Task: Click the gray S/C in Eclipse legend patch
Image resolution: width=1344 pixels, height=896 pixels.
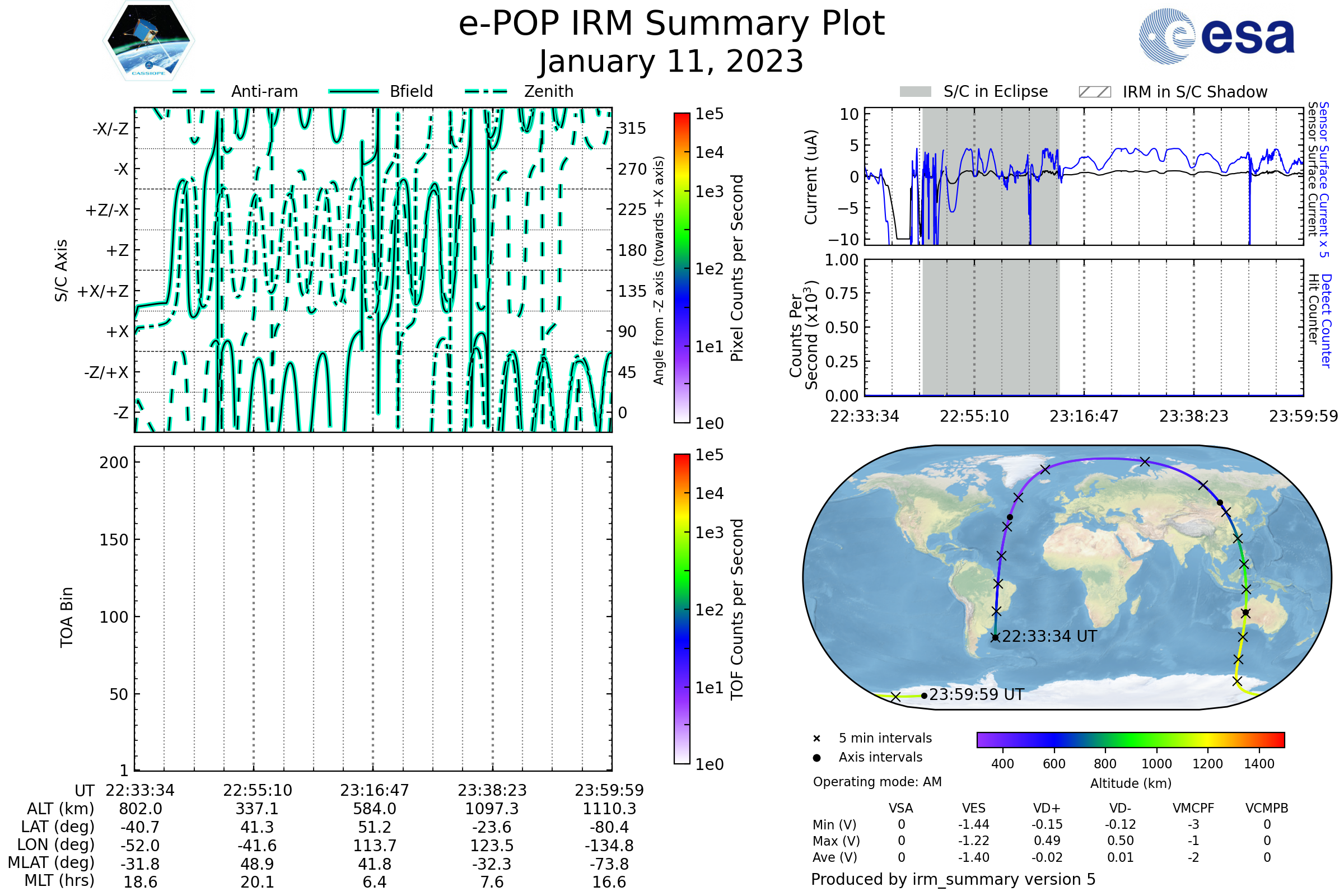Action: pyautogui.click(x=915, y=92)
